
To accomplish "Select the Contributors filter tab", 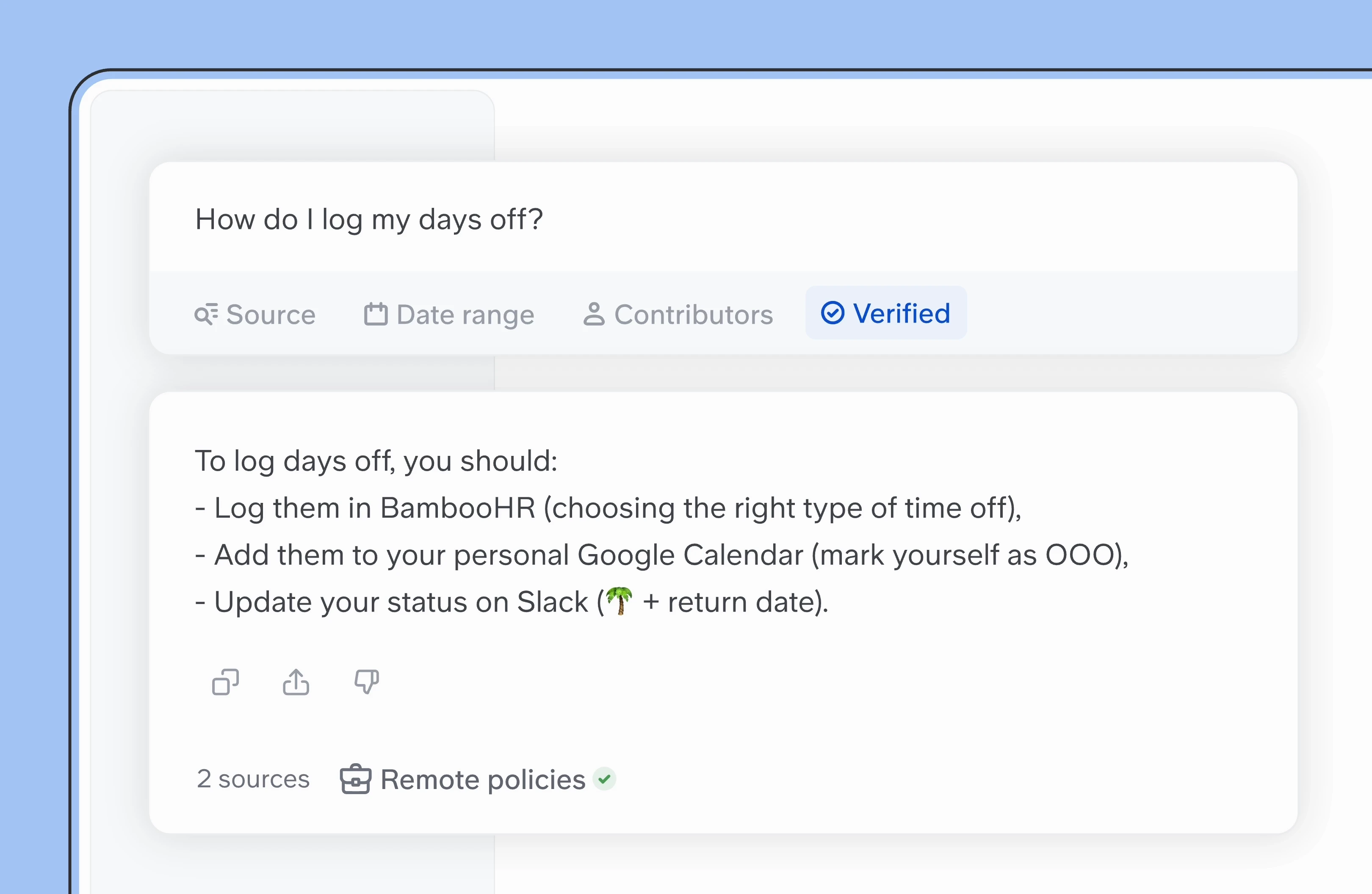I will 678,315.
